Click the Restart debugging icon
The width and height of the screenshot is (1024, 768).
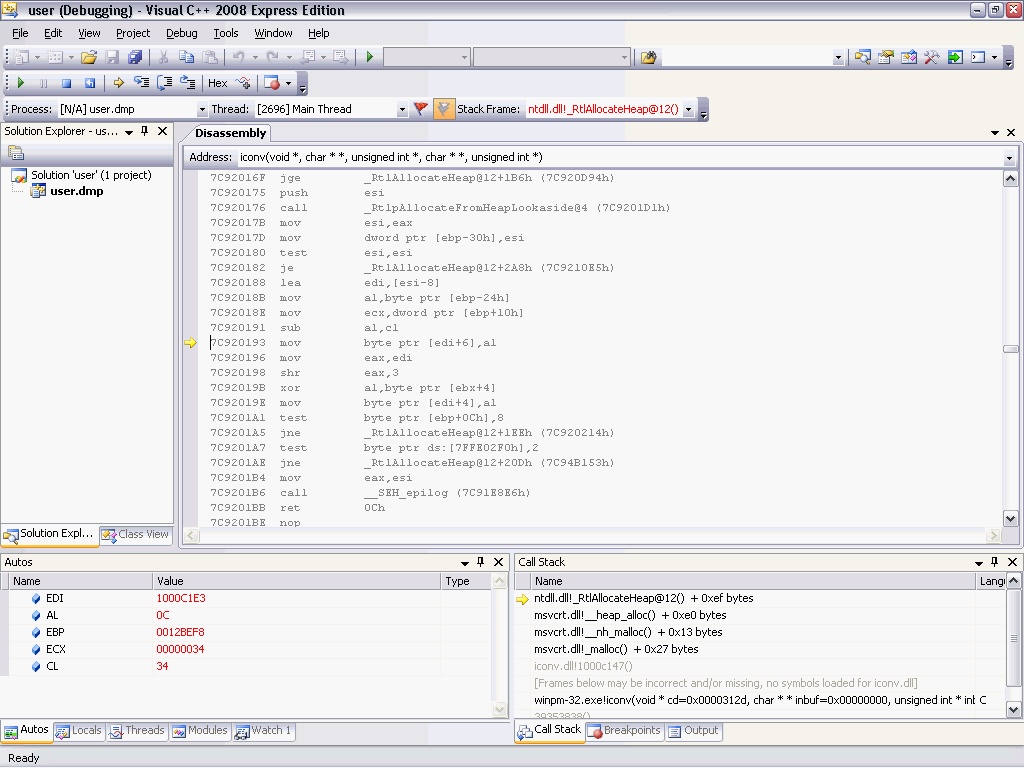click(x=89, y=83)
